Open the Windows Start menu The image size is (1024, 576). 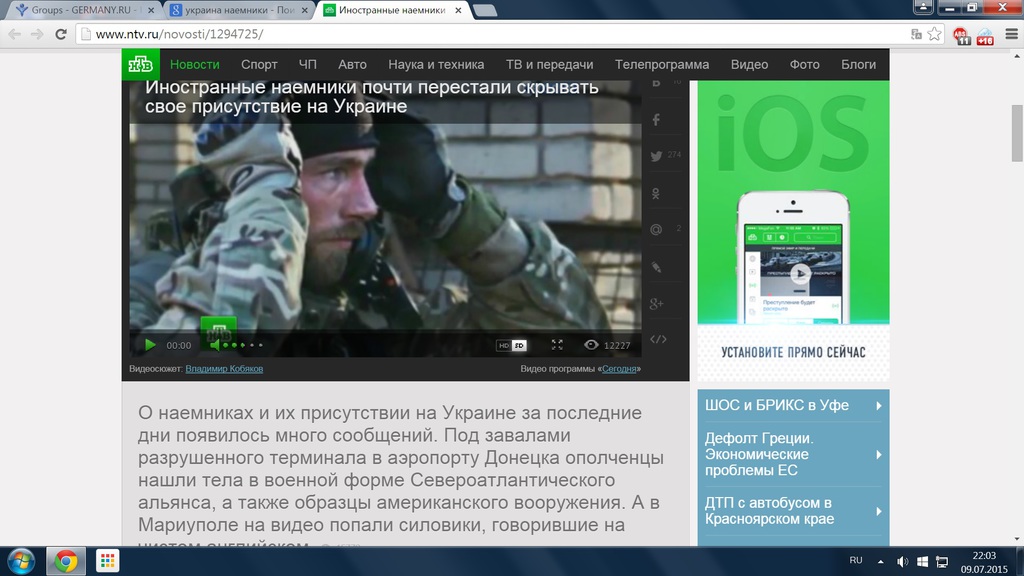pos(21,561)
